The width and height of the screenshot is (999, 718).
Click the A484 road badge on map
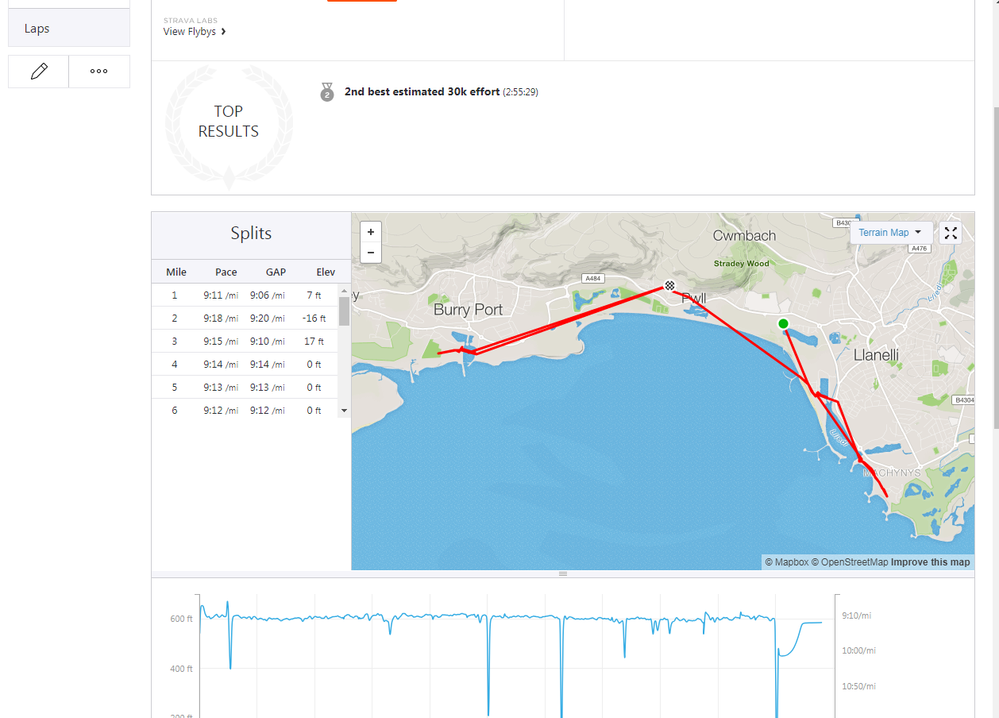click(593, 278)
